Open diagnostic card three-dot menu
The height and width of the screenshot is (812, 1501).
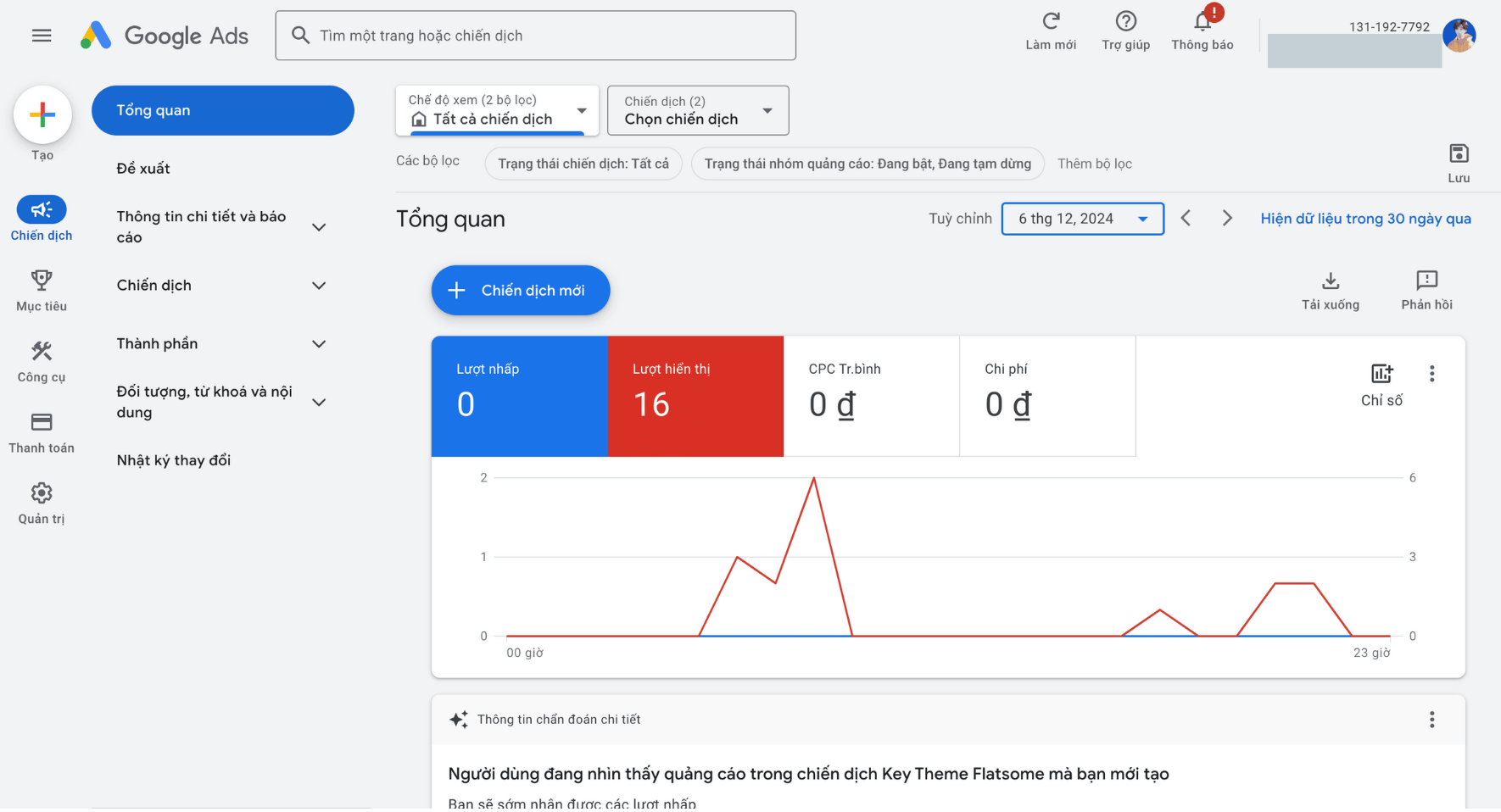[x=1432, y=720]
